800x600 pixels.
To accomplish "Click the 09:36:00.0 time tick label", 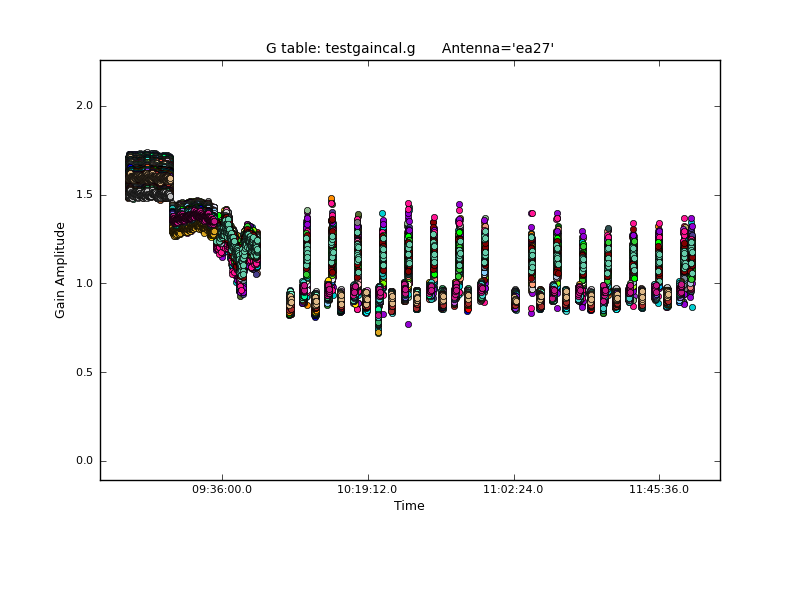I will click(x=222, y=490).
